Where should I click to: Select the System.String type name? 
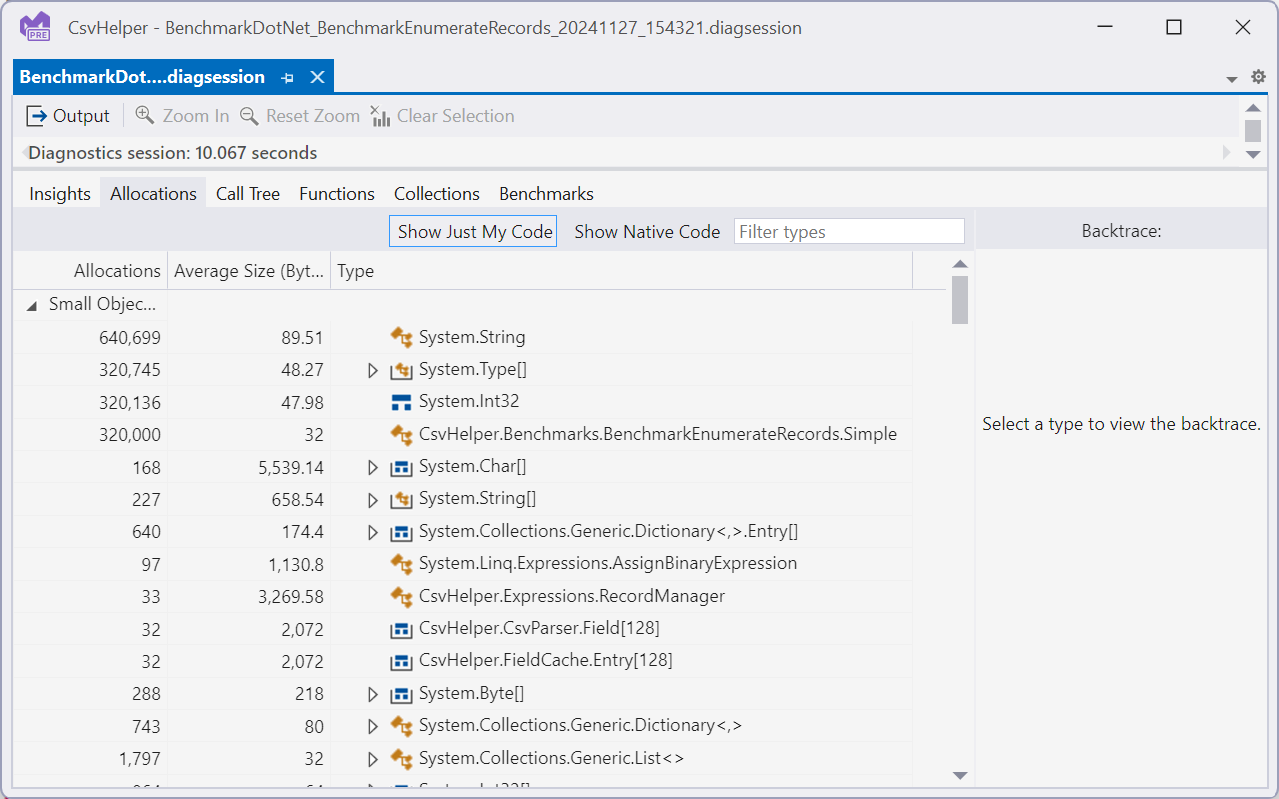click(x=472, y=337)
